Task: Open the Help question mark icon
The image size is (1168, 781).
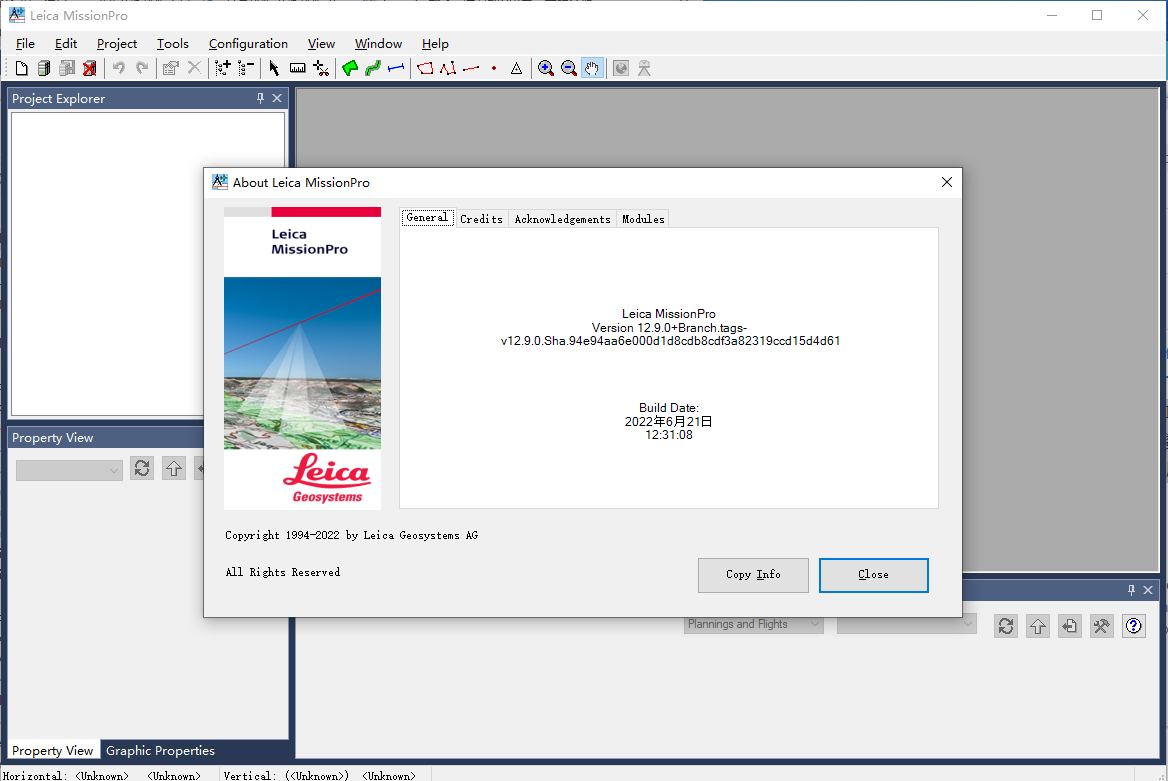Action: tap(1133, 625)
